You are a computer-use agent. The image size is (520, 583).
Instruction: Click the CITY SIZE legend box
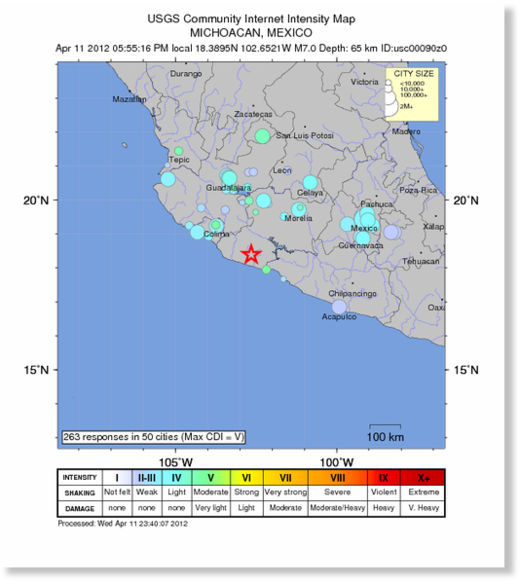pos(412,94)
